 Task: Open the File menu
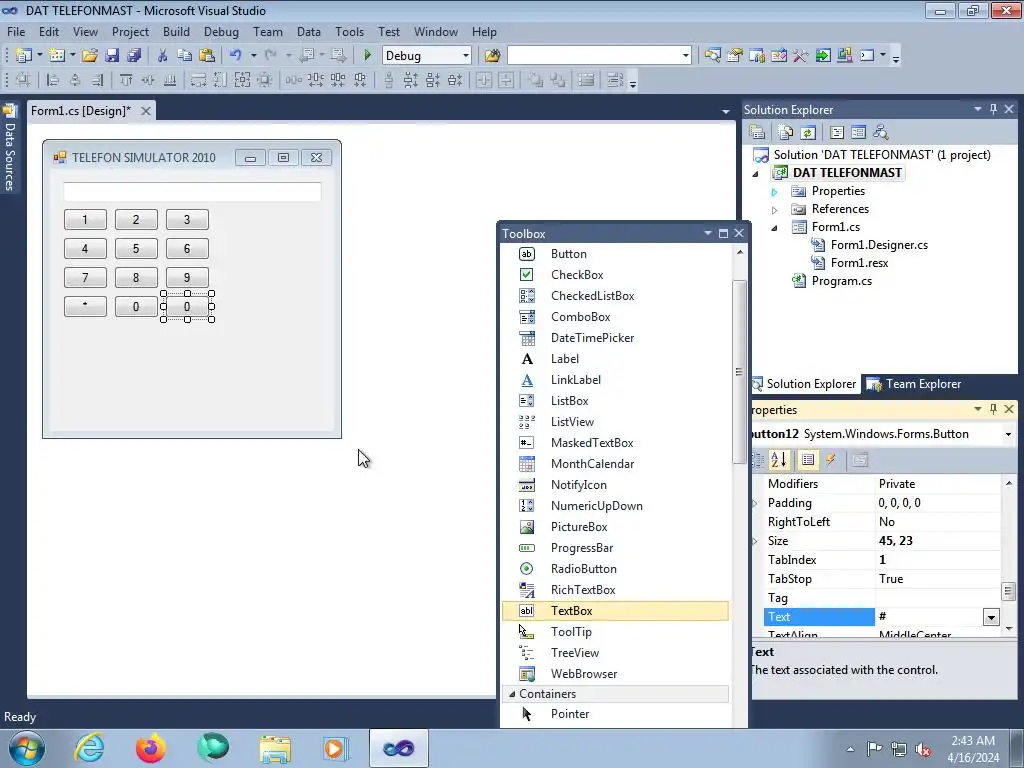(16, 31)
